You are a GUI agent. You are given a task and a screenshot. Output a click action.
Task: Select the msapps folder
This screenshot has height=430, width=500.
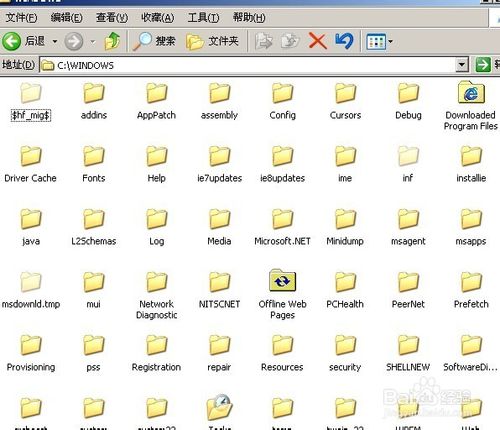(471, 228)
